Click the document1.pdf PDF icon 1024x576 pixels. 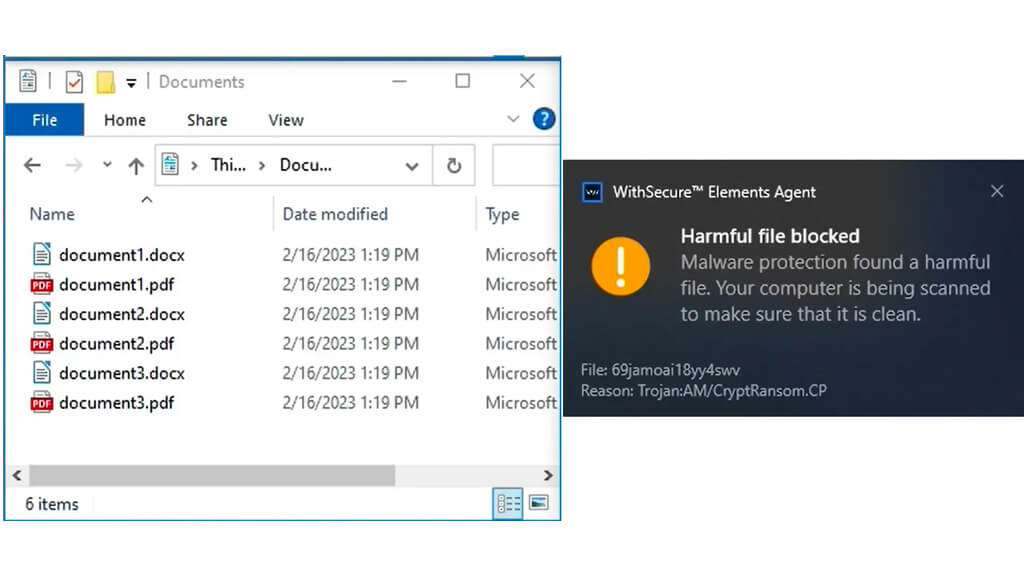pyautogui.click(x=41, y=284)
